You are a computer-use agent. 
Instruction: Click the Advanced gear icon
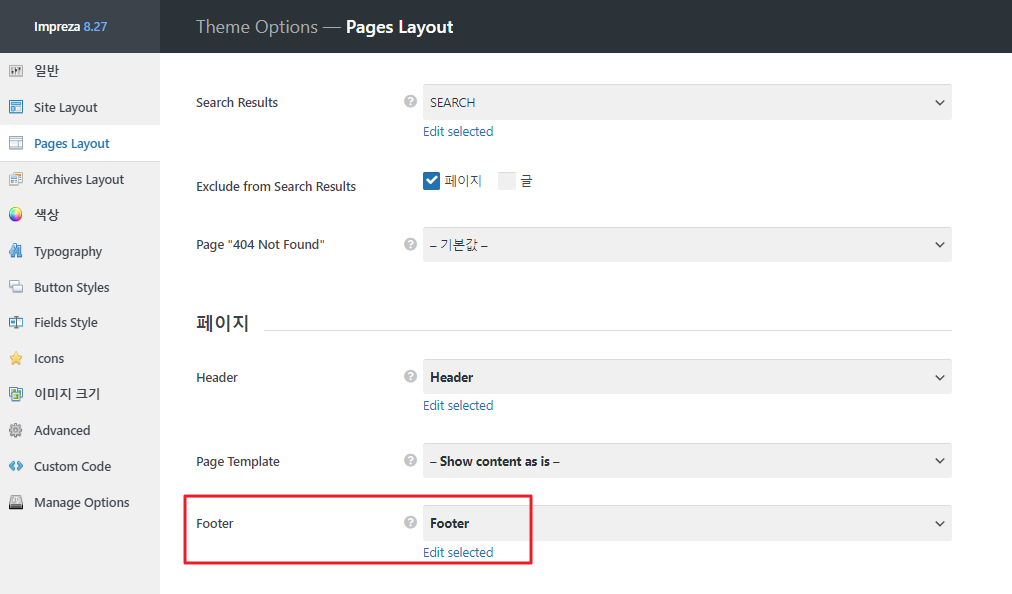pos(16,430)
